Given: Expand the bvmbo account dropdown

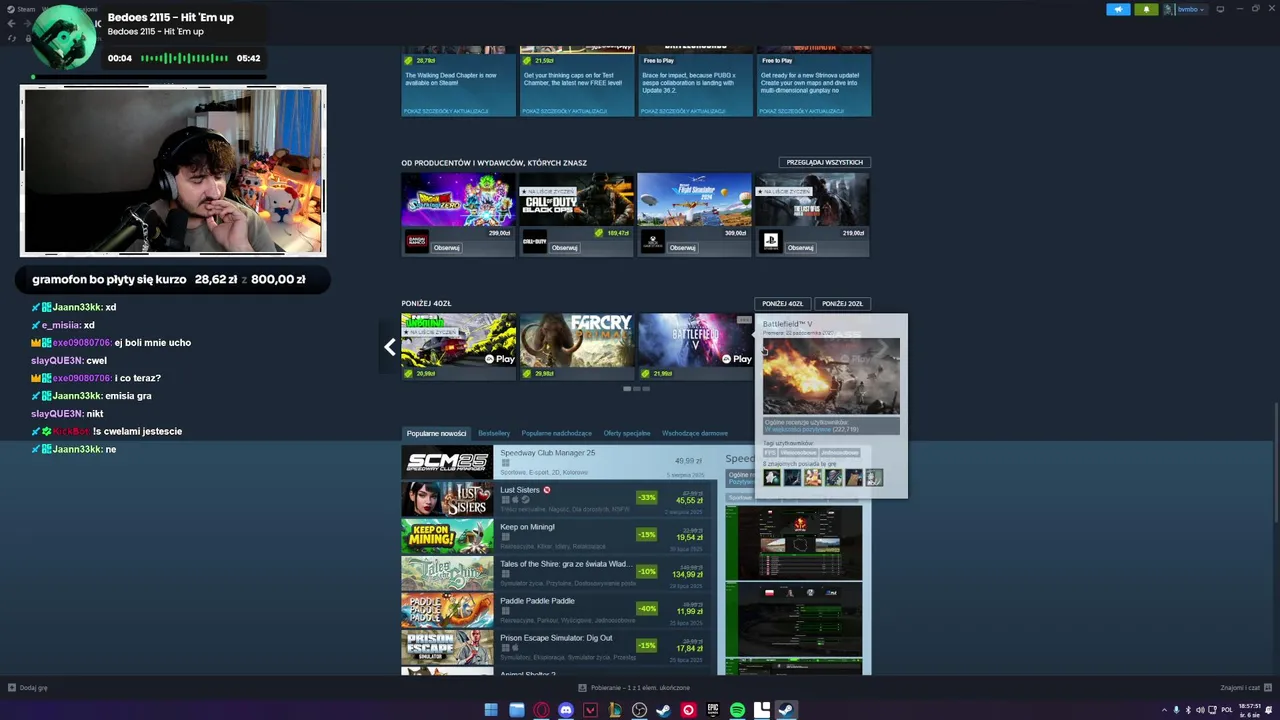Looking at the screenshot, I should (1186, 9).
